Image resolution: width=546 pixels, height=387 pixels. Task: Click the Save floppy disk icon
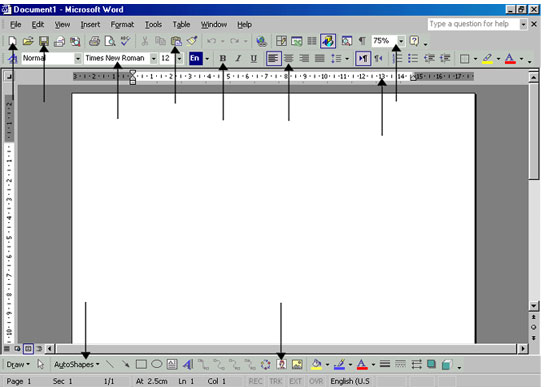click(x=44, y=41)
